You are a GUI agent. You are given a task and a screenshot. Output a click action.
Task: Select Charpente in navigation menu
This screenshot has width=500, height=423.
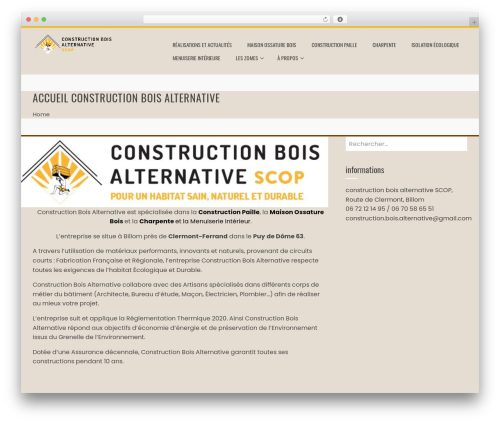[x=384, y=45]
